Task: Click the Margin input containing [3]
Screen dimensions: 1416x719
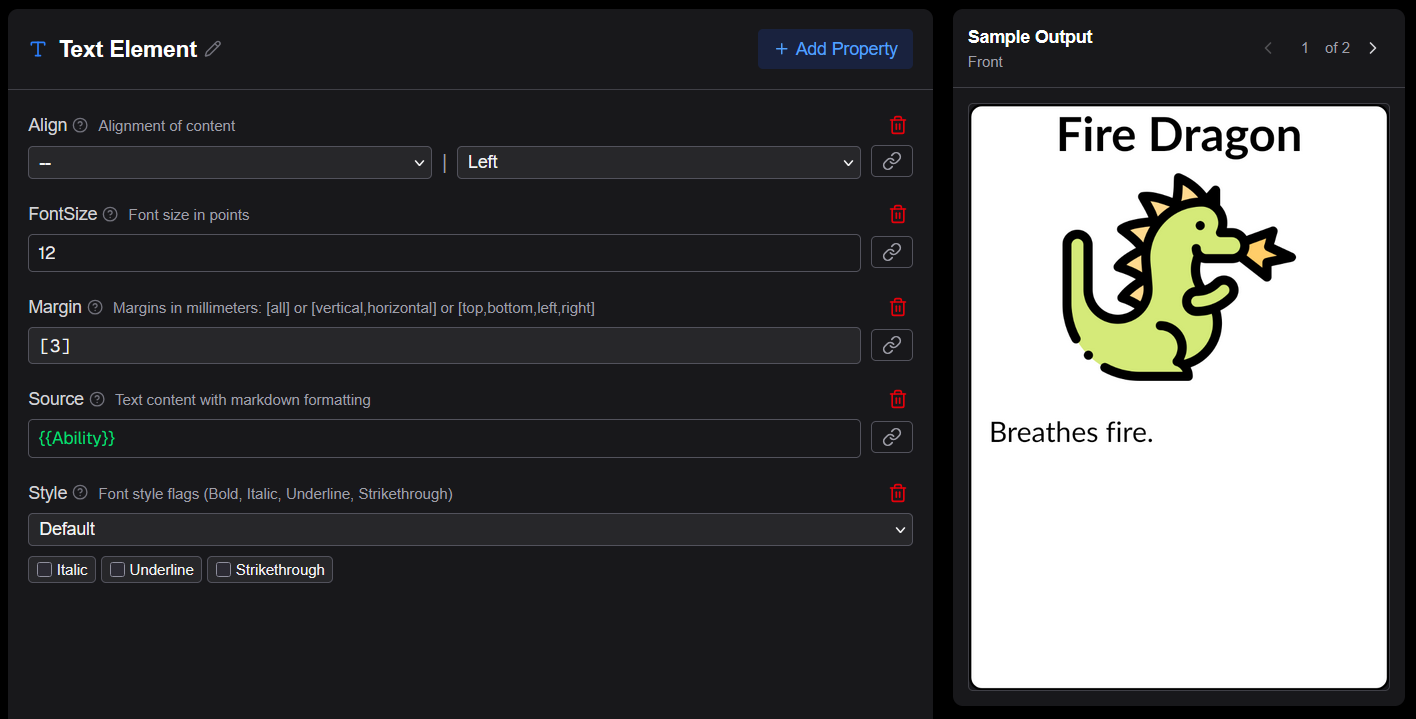Action: pos(444,345)
